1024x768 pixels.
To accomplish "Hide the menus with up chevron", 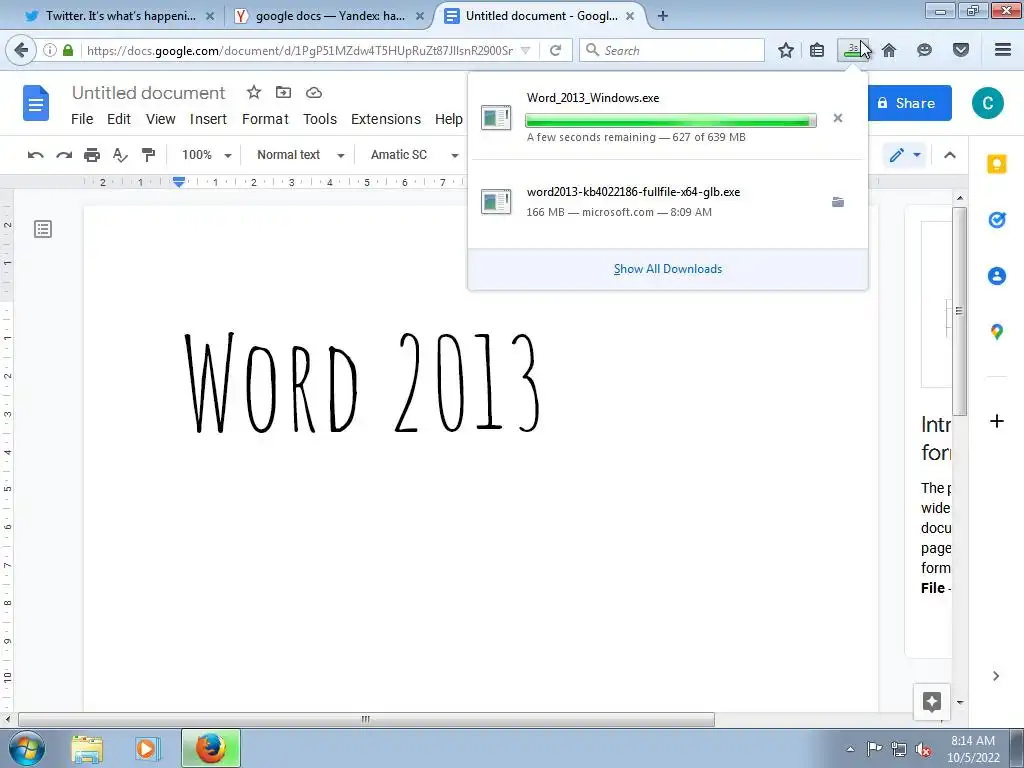I will coord(950,155).
